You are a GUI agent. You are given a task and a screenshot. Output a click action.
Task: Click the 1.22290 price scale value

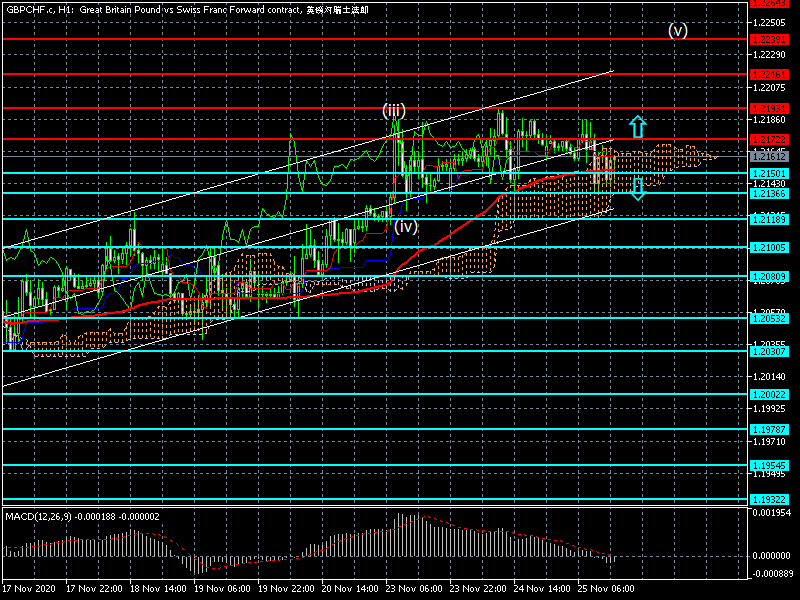pyautogui.click(x=769, y=55)
